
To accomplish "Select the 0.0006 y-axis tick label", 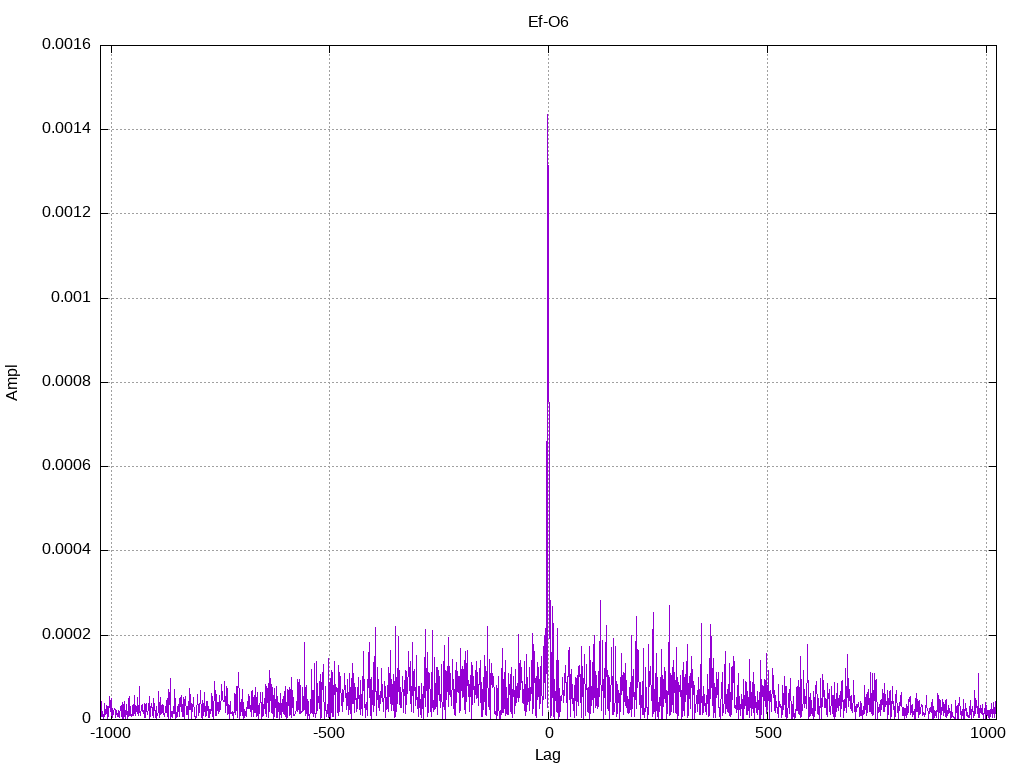I will 67,466.
